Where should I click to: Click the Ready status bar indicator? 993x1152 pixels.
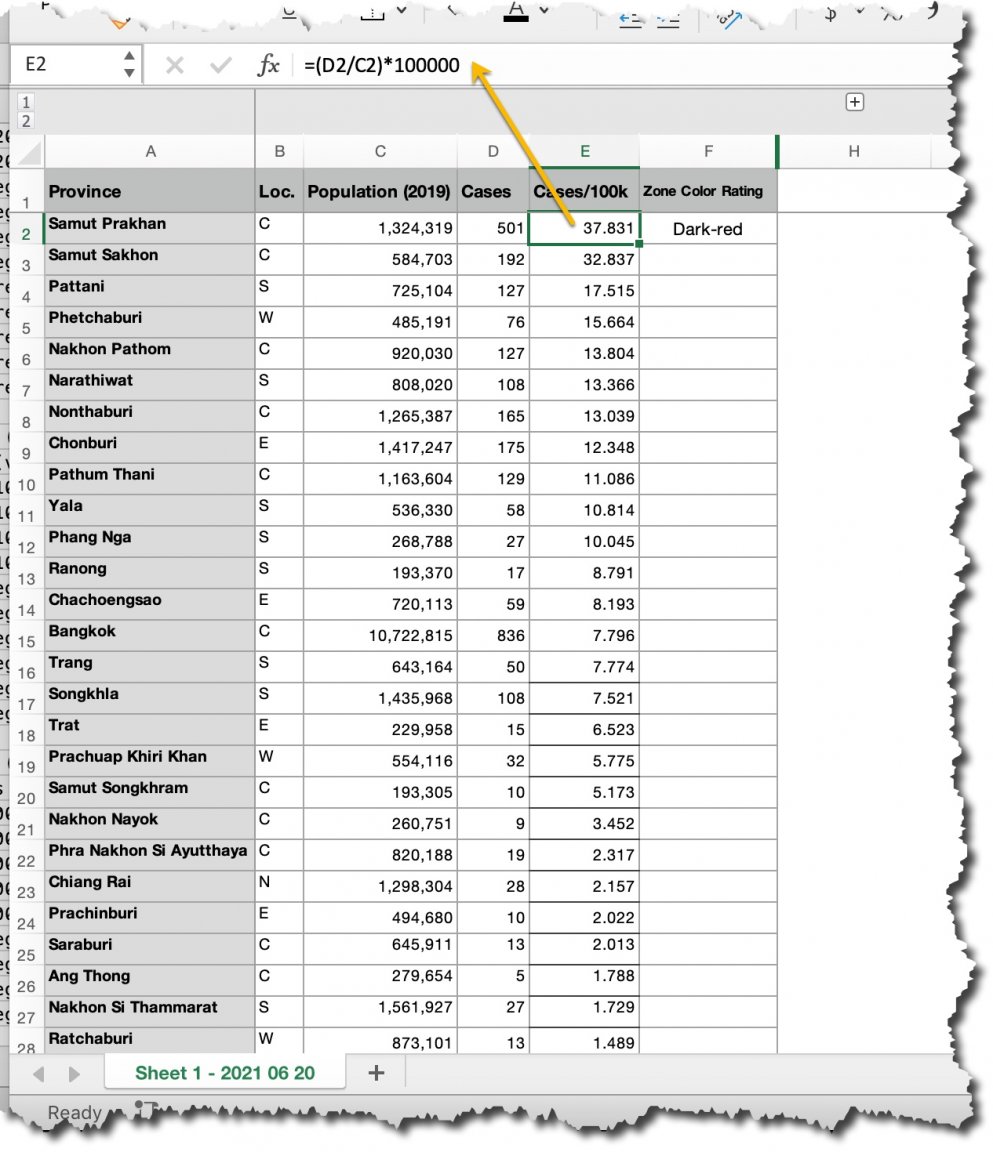(x=74, y=1112)
